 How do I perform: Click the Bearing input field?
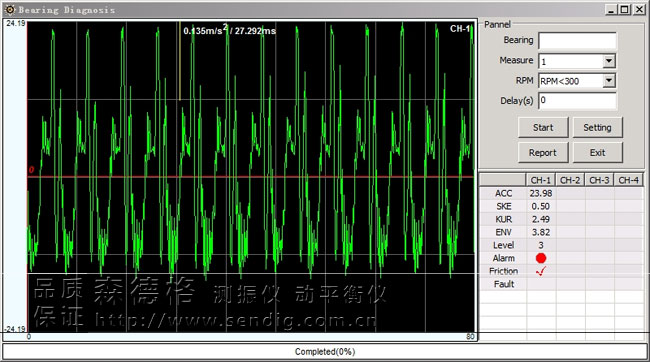pyautogui.click(x=577, y=41)
